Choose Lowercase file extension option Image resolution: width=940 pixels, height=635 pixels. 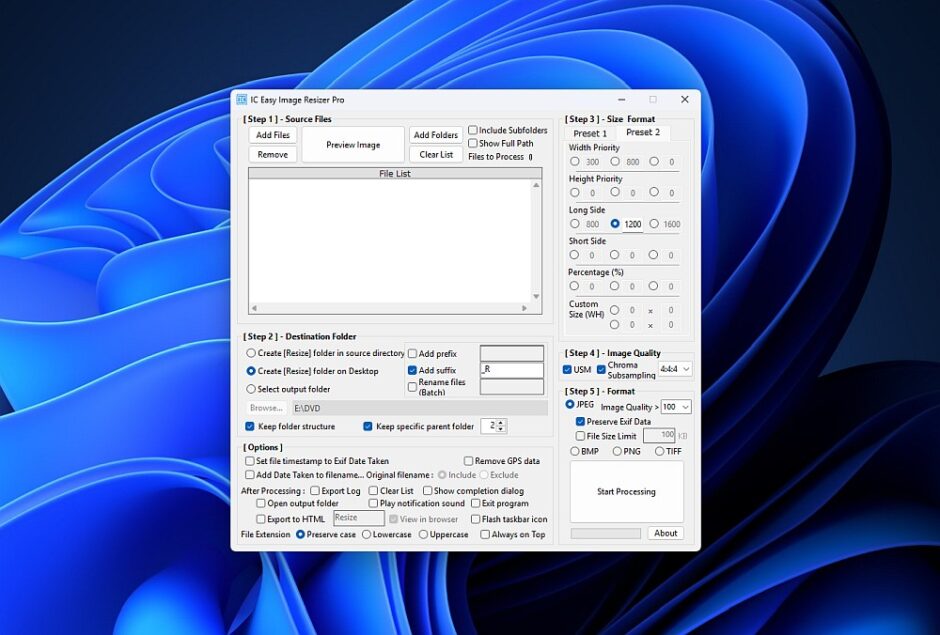coord(367,534)
